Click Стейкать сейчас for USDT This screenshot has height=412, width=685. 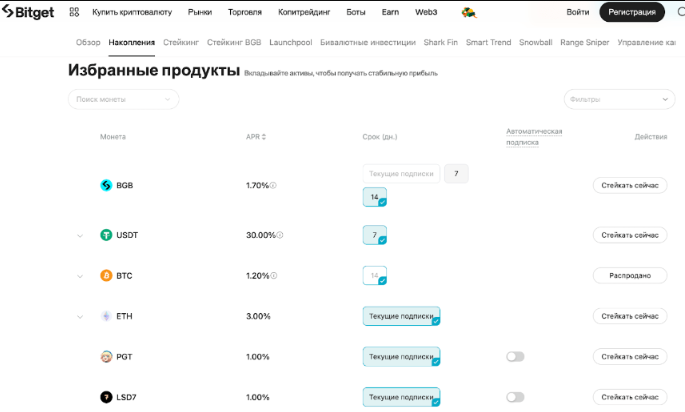(630, 235)
